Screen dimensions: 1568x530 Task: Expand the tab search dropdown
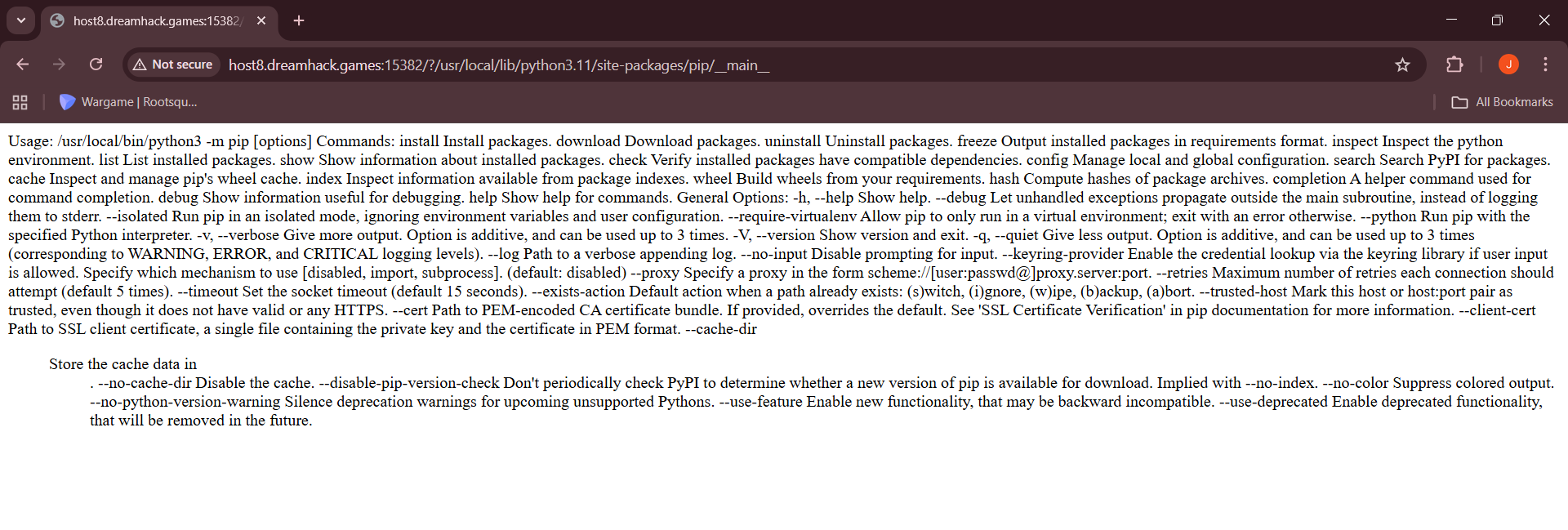[x=20, y=20]
